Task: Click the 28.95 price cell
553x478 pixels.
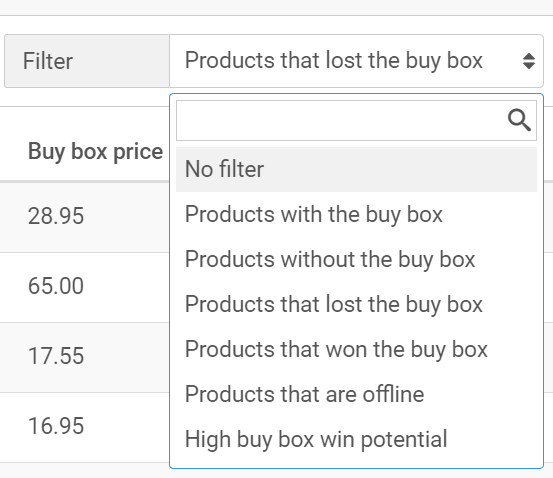Action: click(56, 216)
